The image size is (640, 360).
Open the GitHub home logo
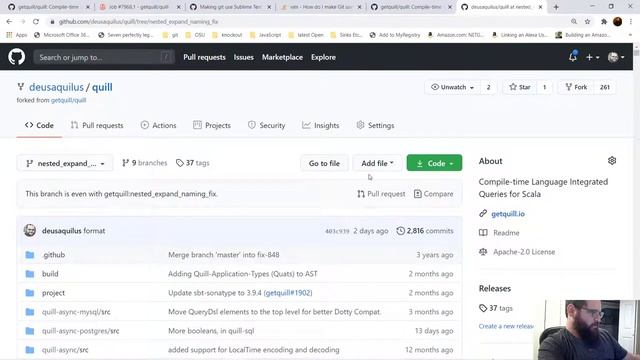(16, 57)
